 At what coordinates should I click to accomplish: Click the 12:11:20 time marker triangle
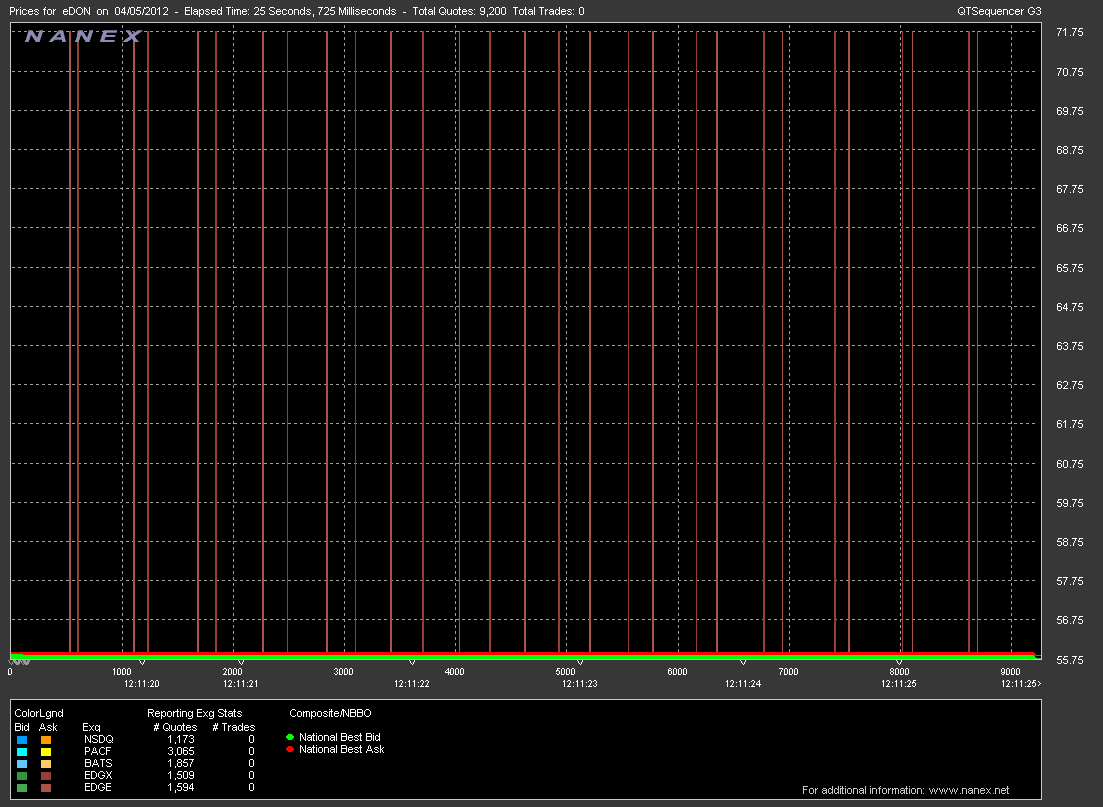(142, 663)
